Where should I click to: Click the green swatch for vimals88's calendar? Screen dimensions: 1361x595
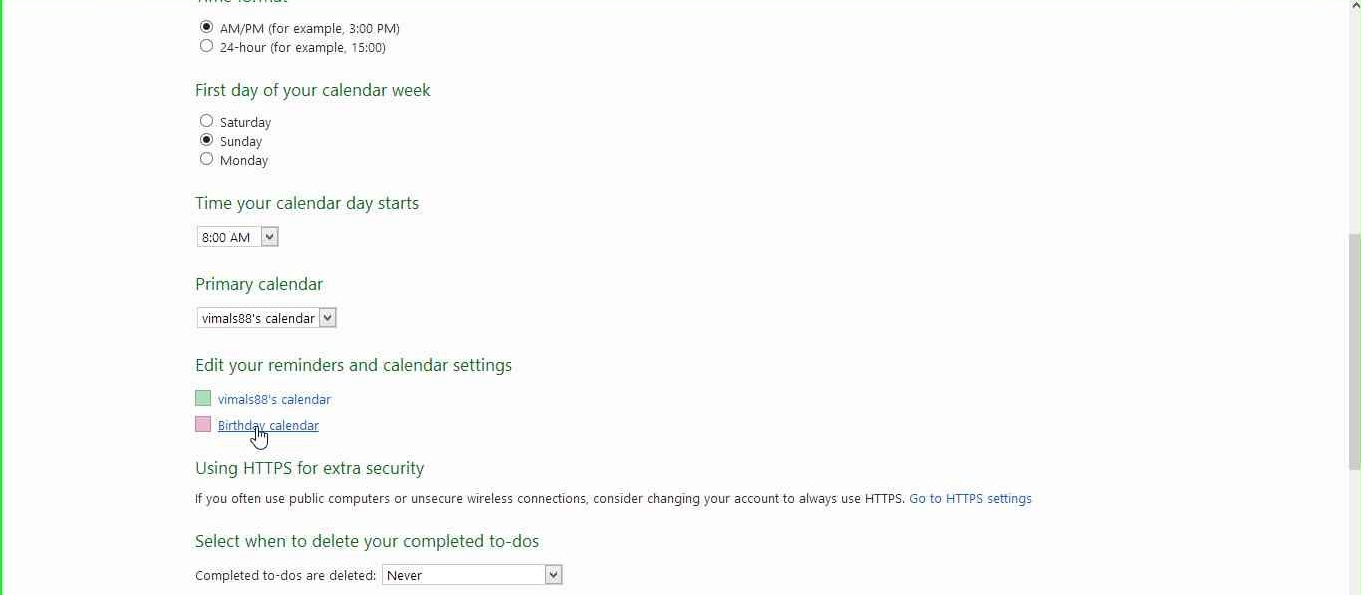(x=203, y=398)
